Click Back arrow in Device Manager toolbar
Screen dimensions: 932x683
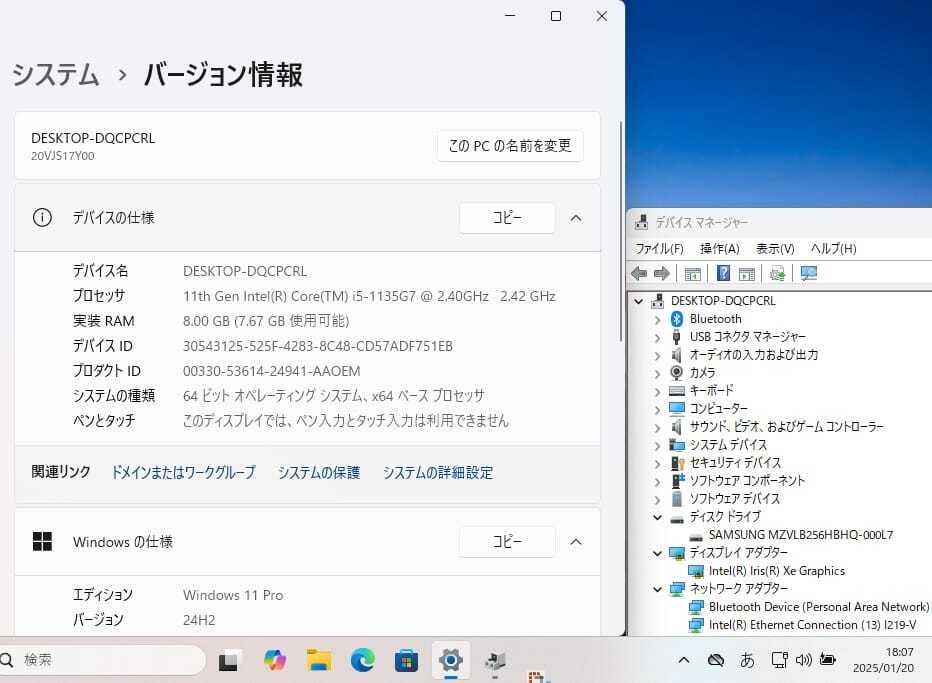(x=640, y=273)
